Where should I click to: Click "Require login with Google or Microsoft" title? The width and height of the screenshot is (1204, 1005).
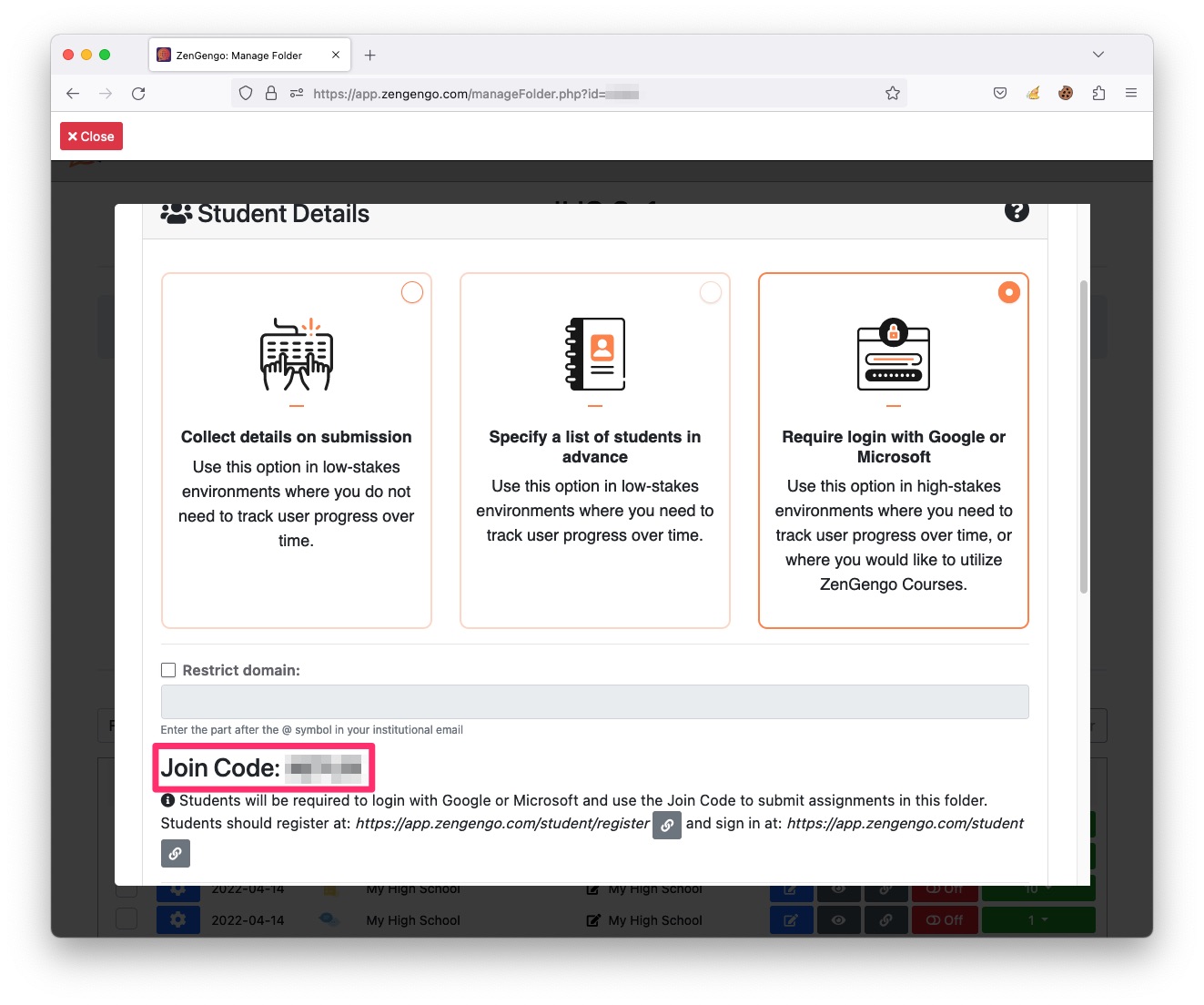tap(894, 447)
